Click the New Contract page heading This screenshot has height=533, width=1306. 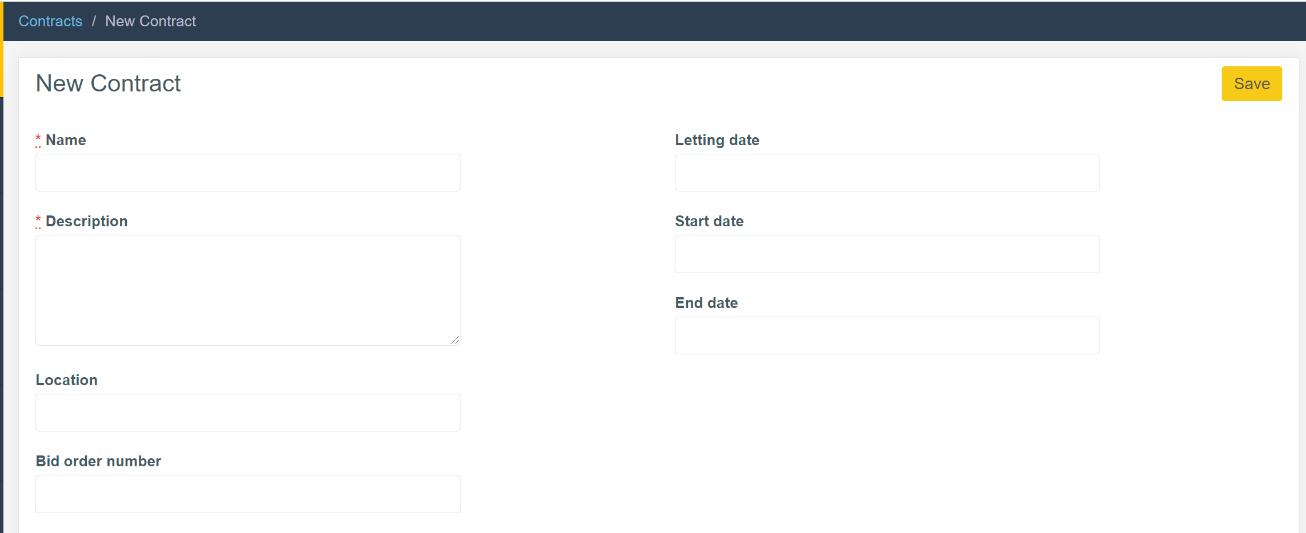(x=108, y=83)
